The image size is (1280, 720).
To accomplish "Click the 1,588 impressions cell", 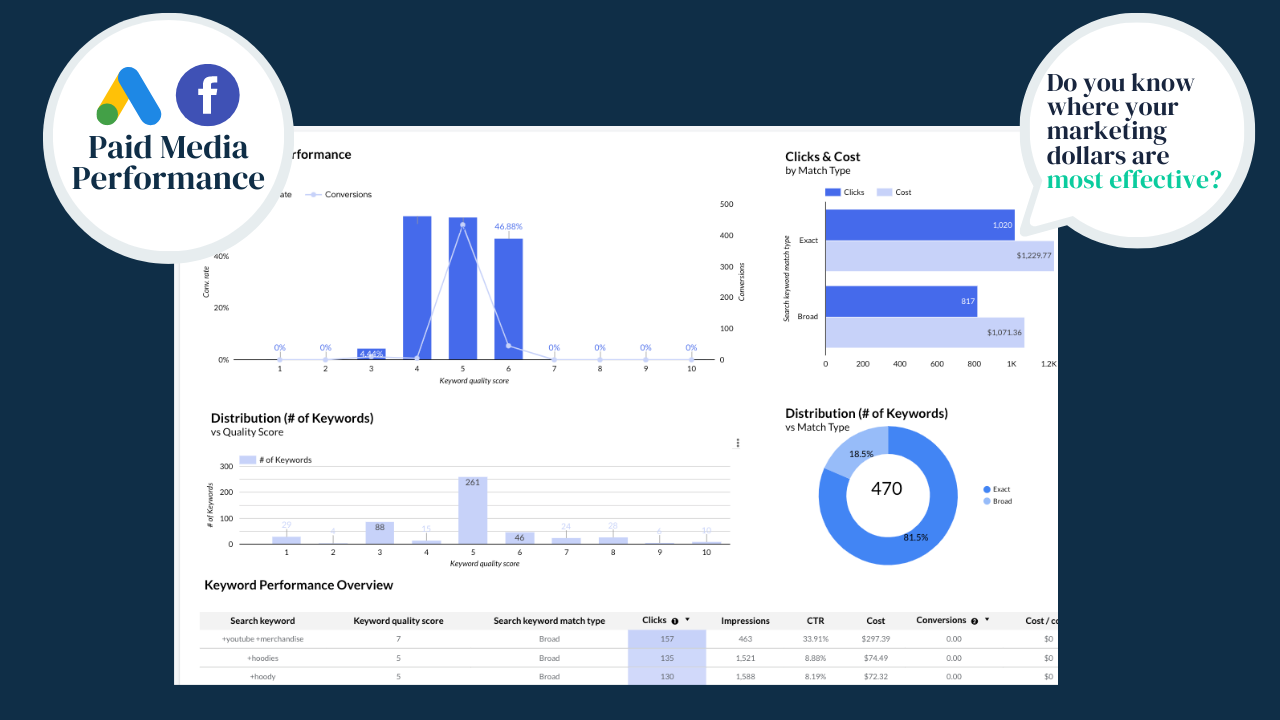I will [745, 677].
